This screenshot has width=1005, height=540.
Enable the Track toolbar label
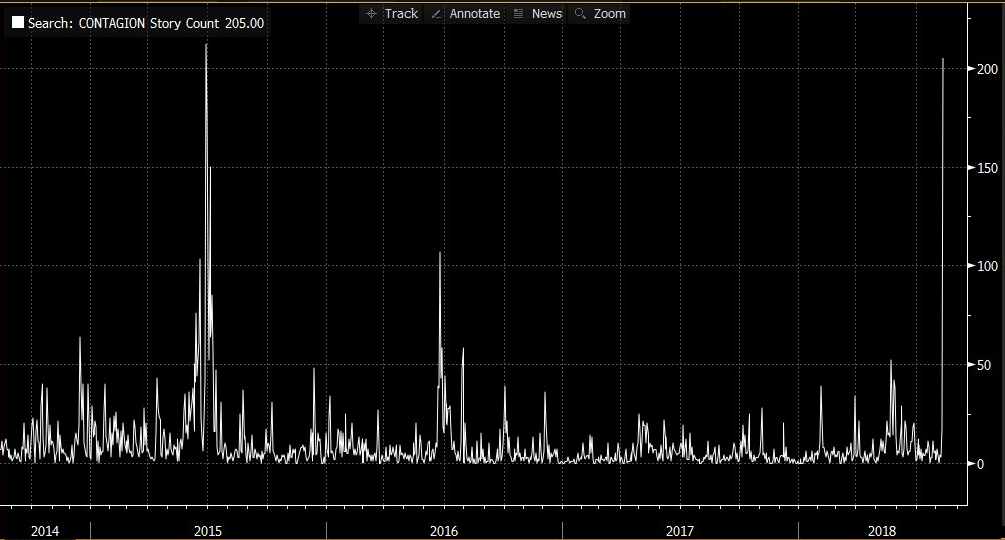[401, 14]
